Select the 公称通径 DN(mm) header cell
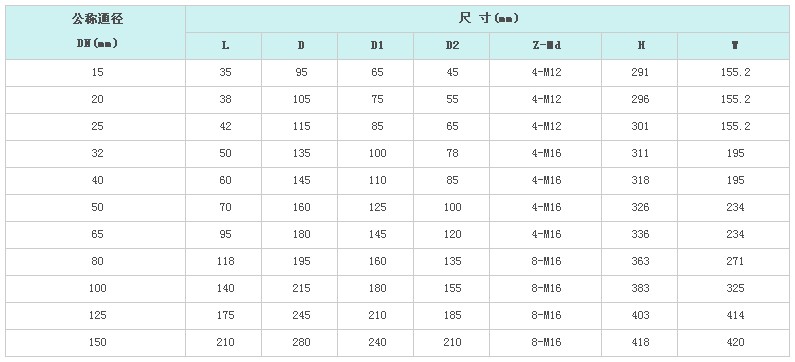 pos(95,32)
